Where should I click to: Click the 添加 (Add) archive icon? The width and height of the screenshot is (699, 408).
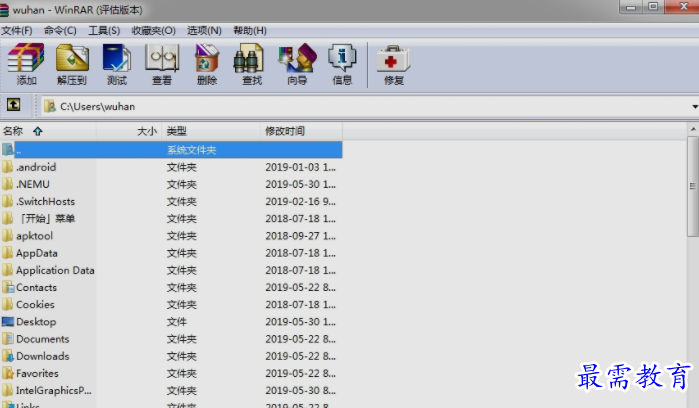coord(26,58)
